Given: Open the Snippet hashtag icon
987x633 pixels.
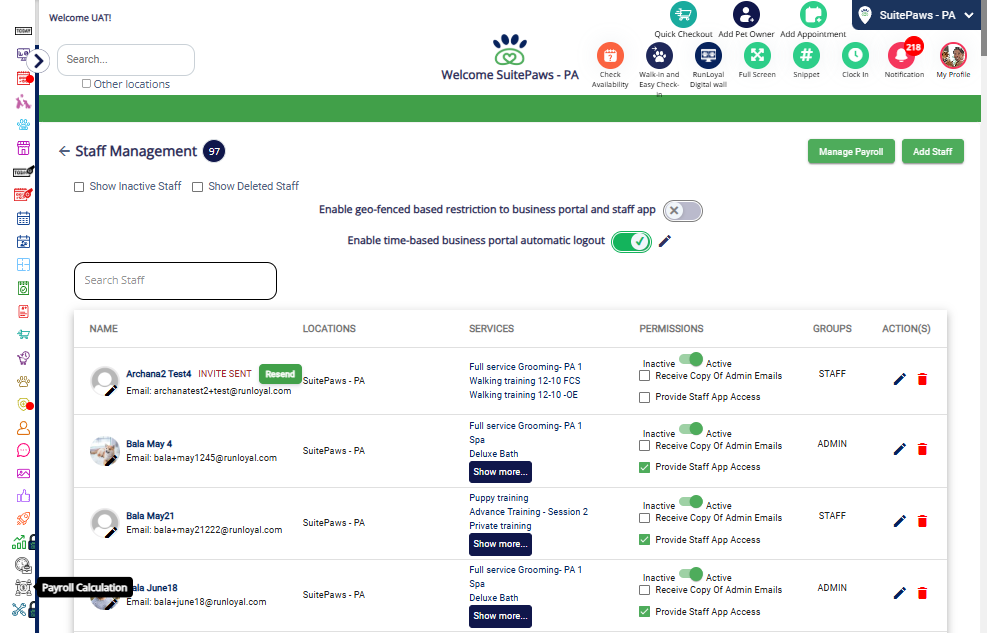Looking at the screenshot, I should [806, 56].
